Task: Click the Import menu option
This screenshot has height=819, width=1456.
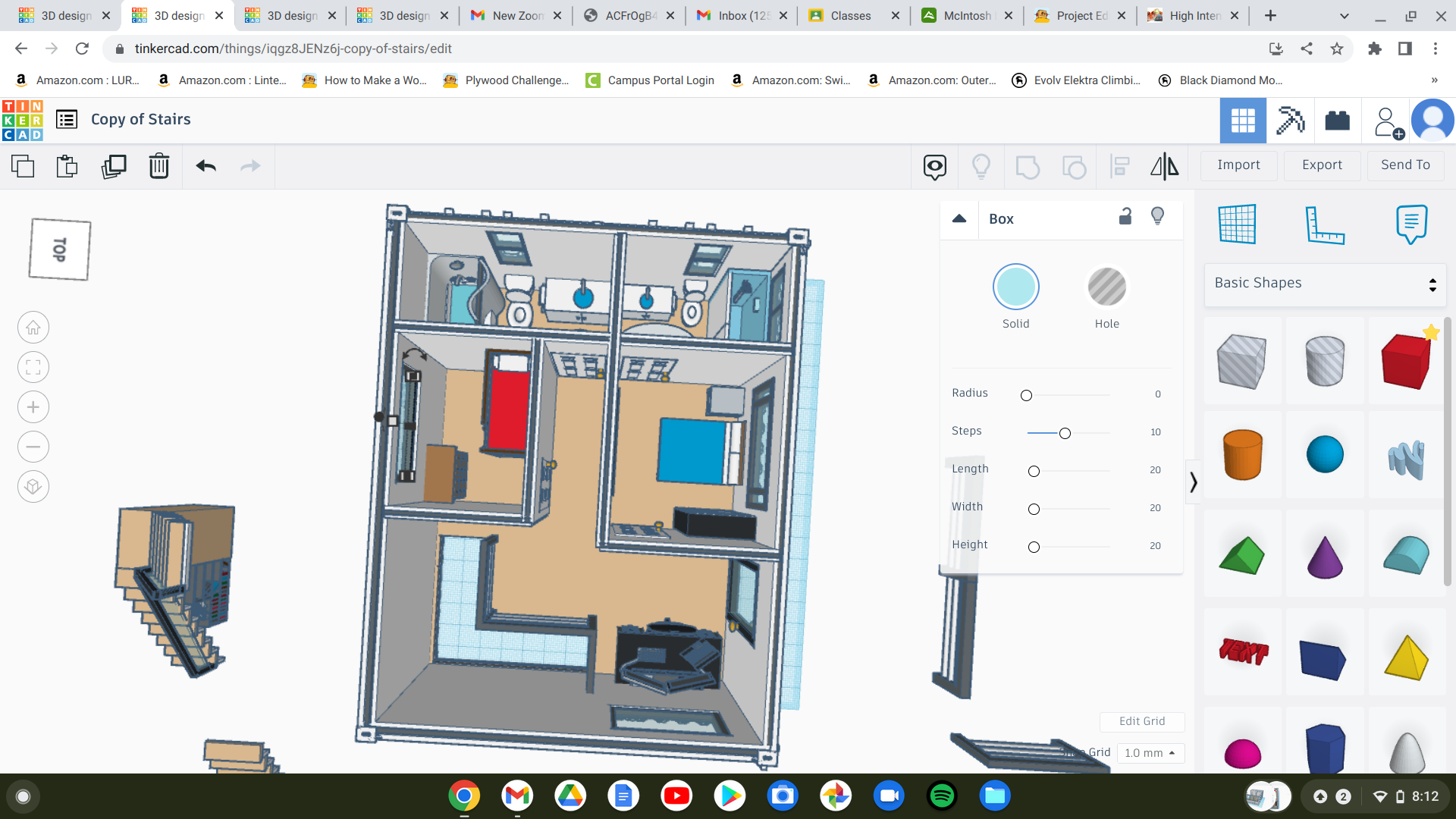Action: [x=1238, y=164]
